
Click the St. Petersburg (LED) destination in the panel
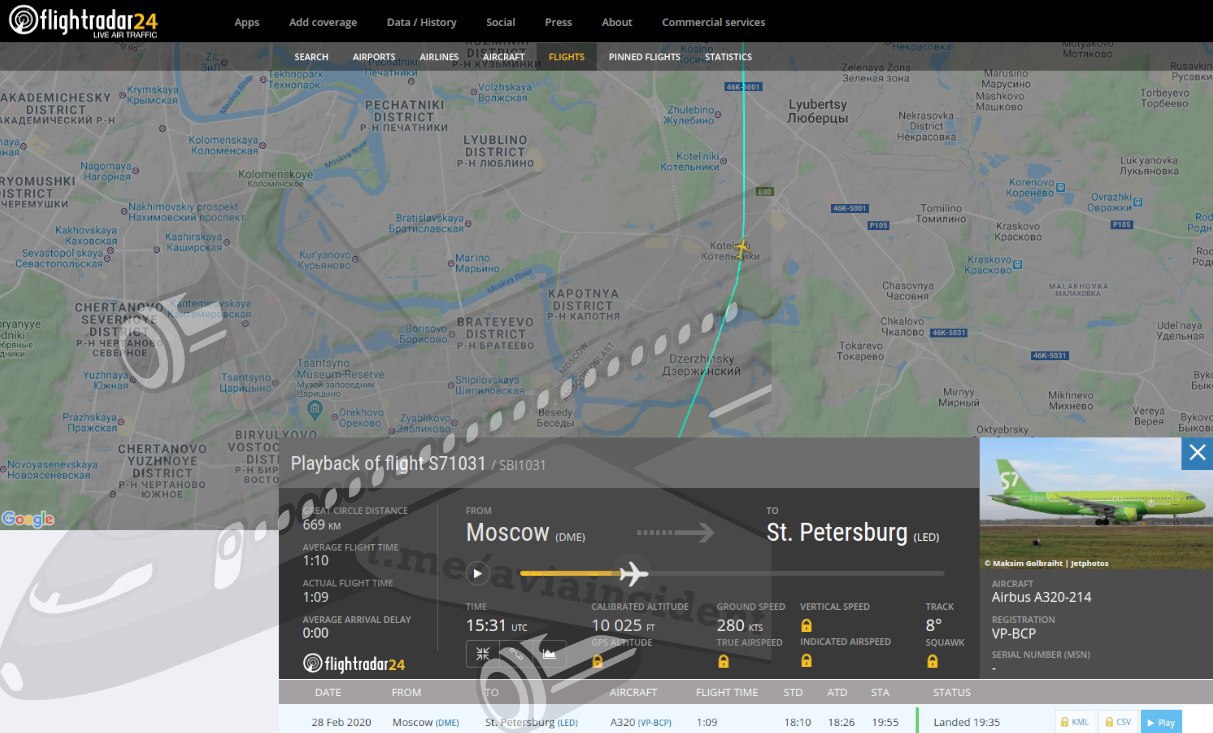(x=853, y=533)
